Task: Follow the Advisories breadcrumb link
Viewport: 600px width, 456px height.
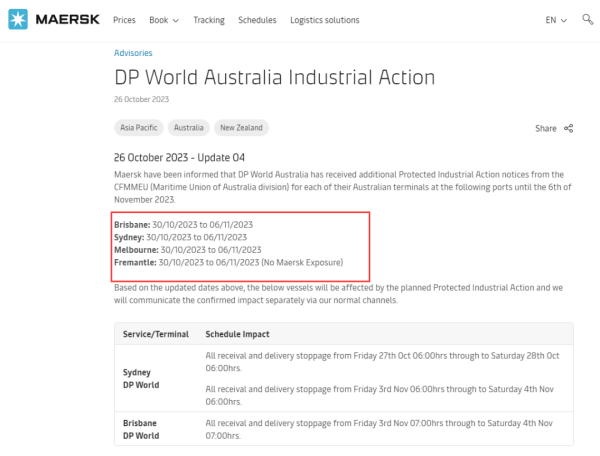Action: (133, 53)
